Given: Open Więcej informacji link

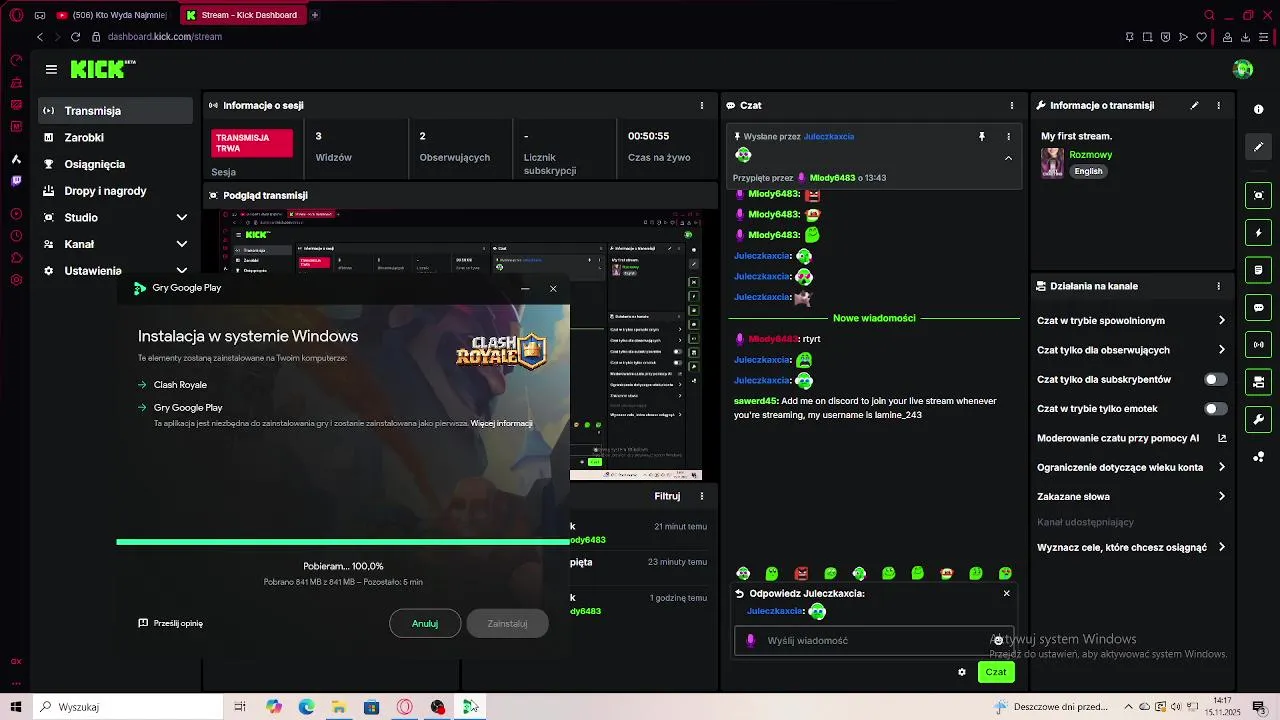Looking at the screenshot, I should click(501, 423).
